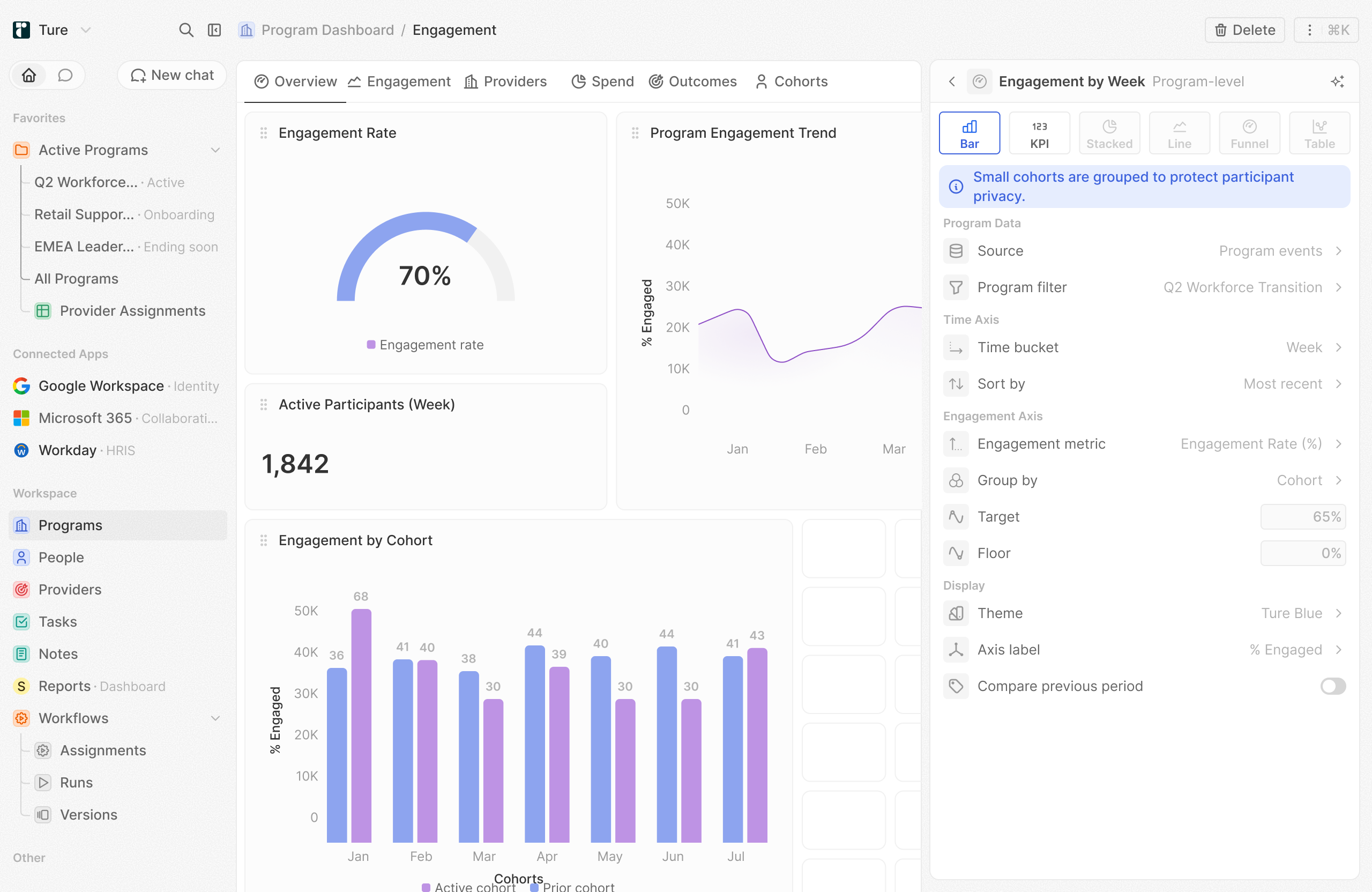Switch to the Providers tab

pos(505,81)
